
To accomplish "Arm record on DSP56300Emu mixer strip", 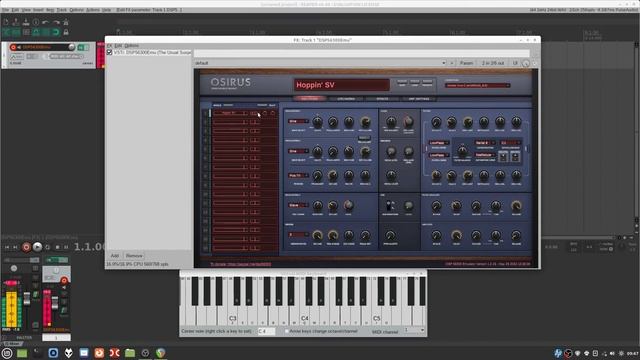I will click(x=64, y=280).
